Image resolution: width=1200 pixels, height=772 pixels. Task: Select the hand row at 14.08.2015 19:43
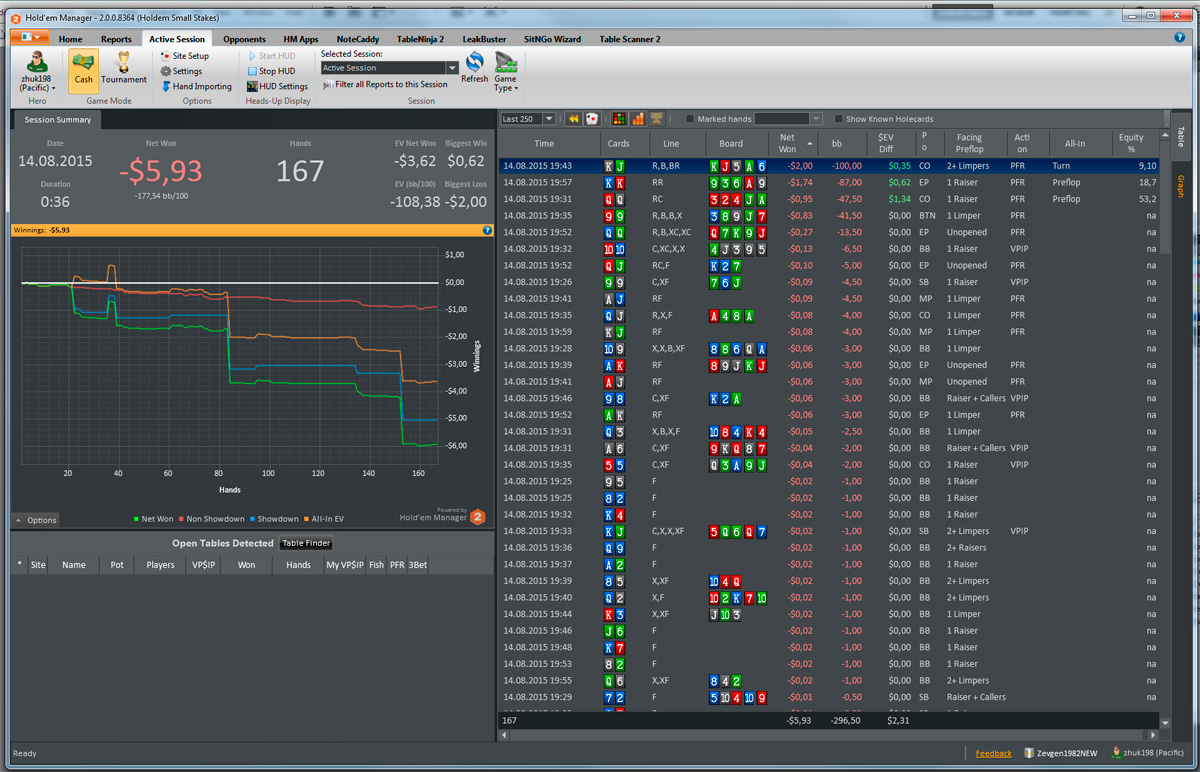(829, 165)
